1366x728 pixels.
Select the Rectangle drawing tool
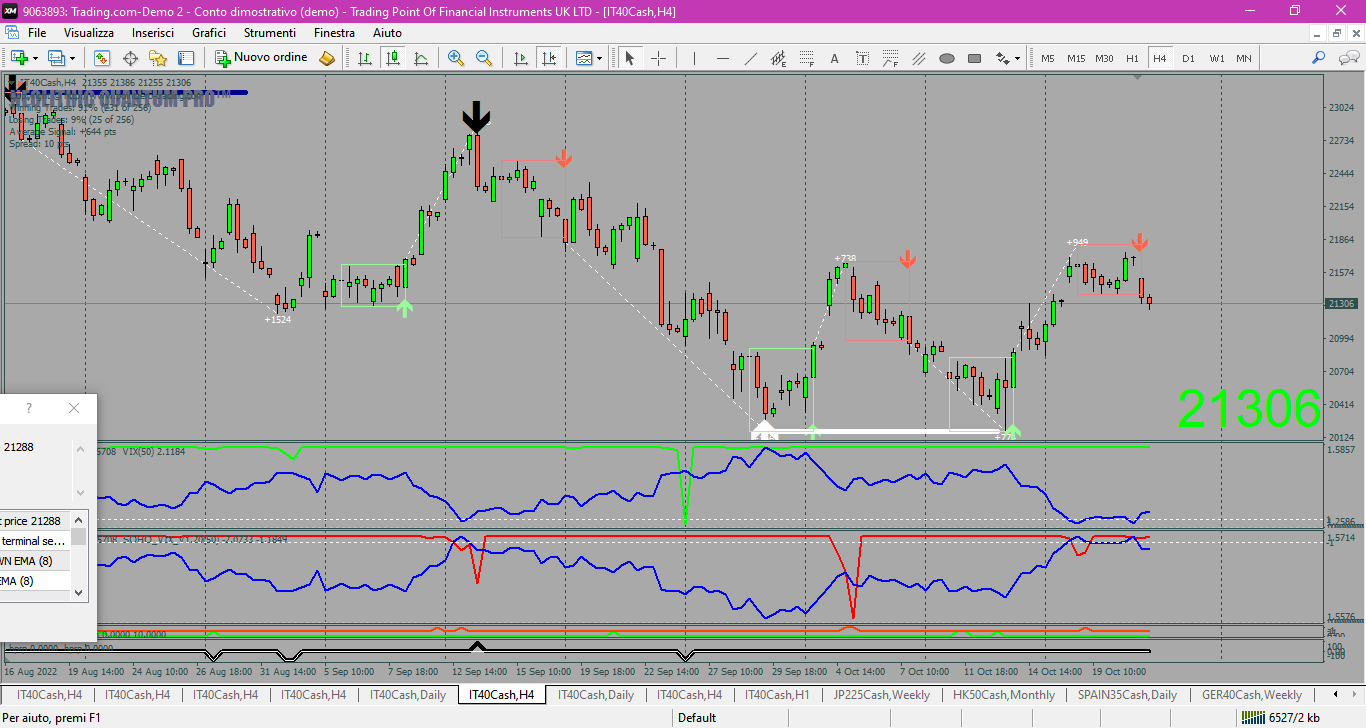[974, 58]
